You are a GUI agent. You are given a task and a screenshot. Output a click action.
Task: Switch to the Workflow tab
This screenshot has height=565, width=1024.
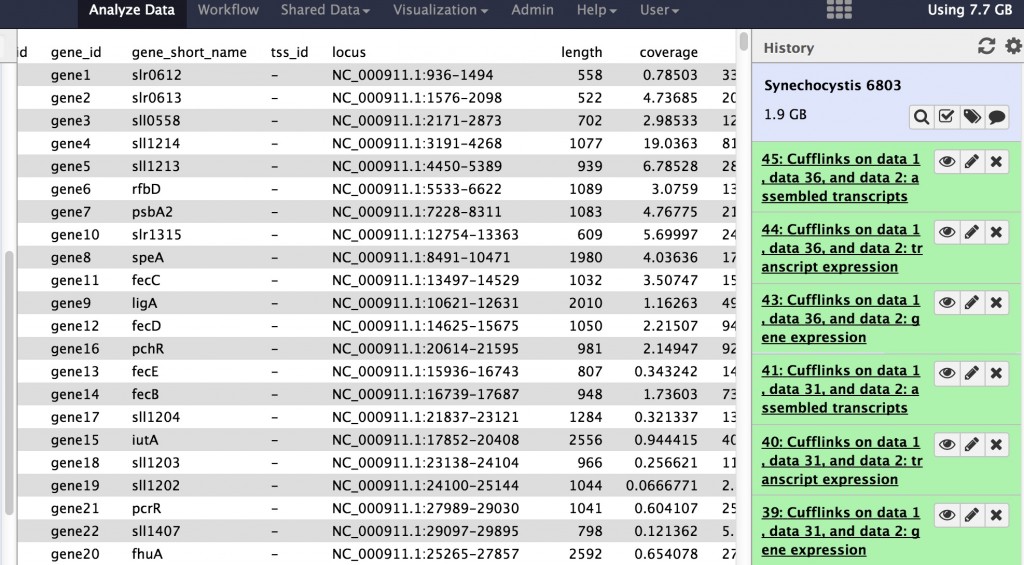point(228,10)
